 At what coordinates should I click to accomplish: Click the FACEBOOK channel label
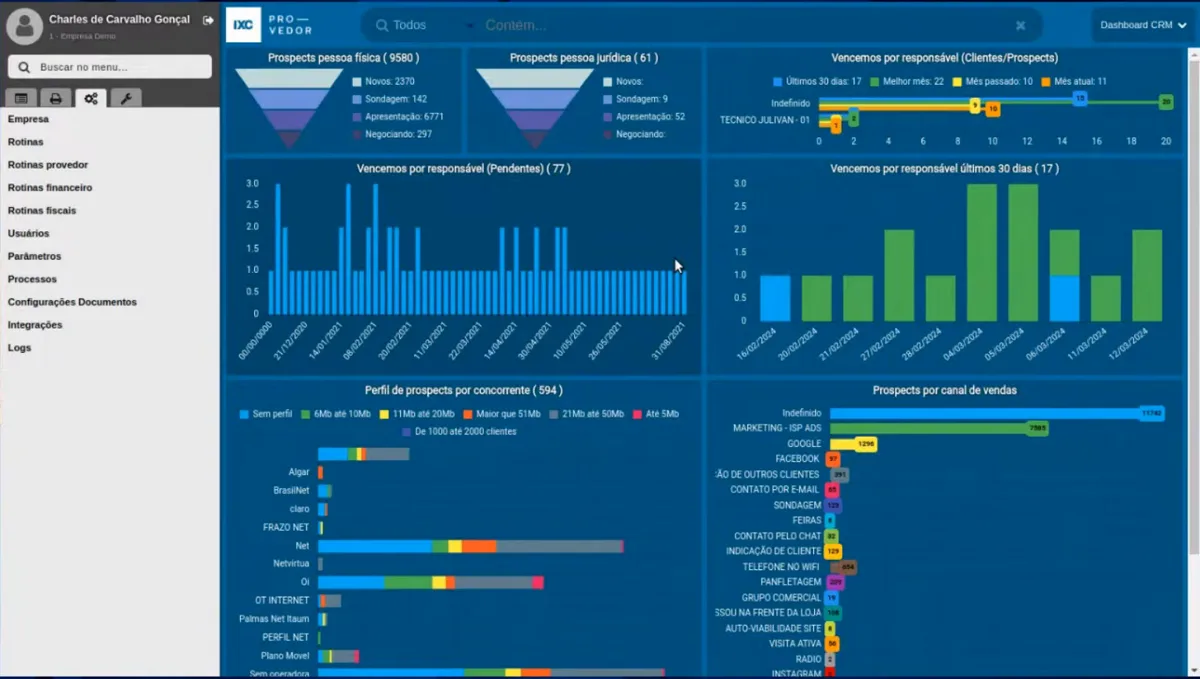click(x=798, y=459)
